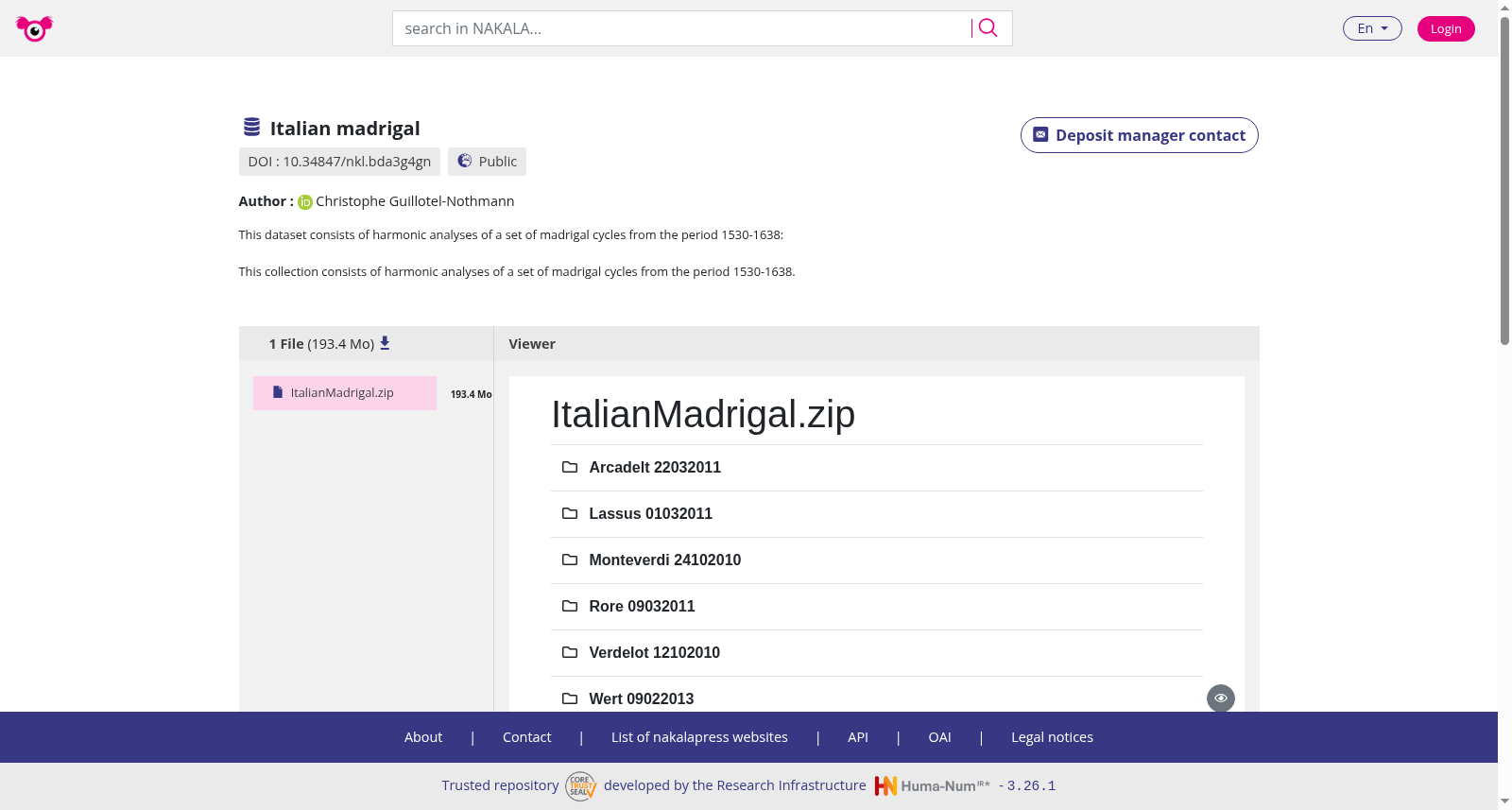Screen dimensions: 1512x810
Task: Click the 'This dataset consists' description line
Action: tap(510, 234)
